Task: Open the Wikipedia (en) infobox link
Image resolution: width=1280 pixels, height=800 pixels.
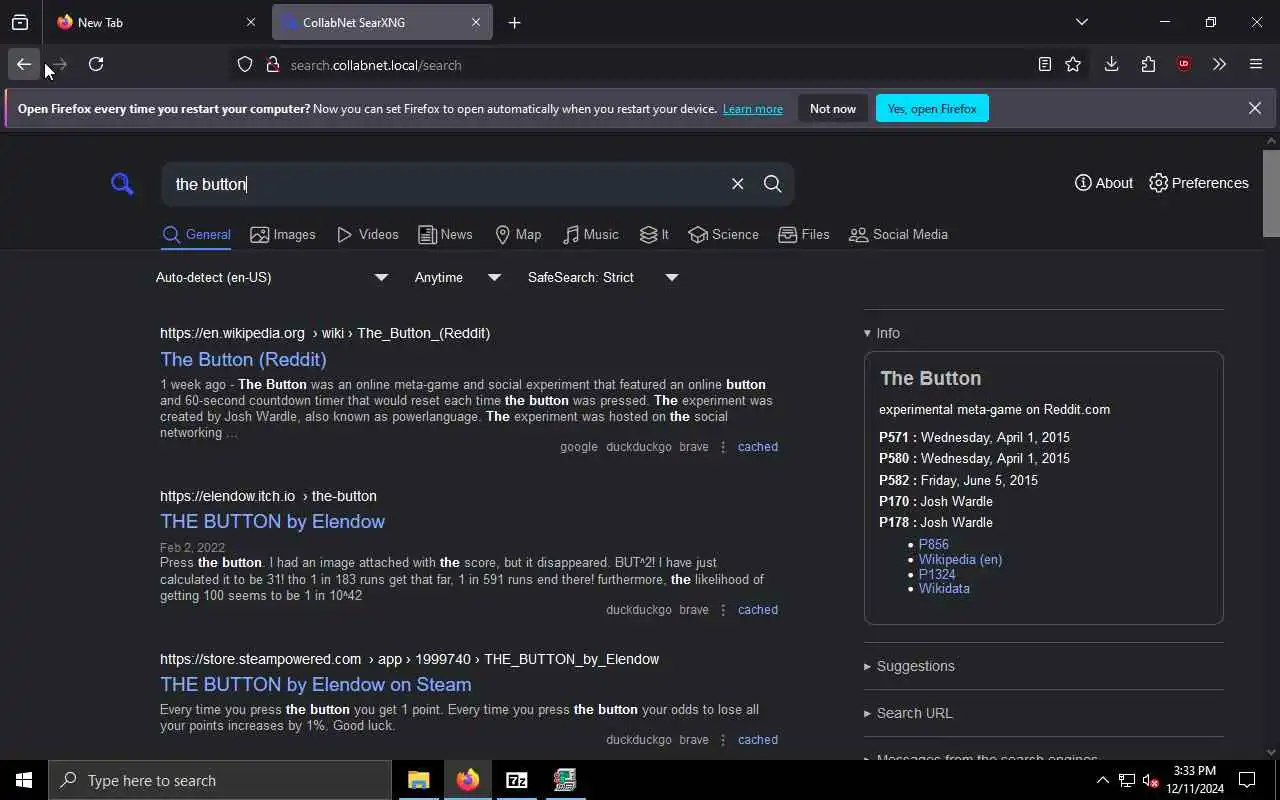Action: click(960, 560)
